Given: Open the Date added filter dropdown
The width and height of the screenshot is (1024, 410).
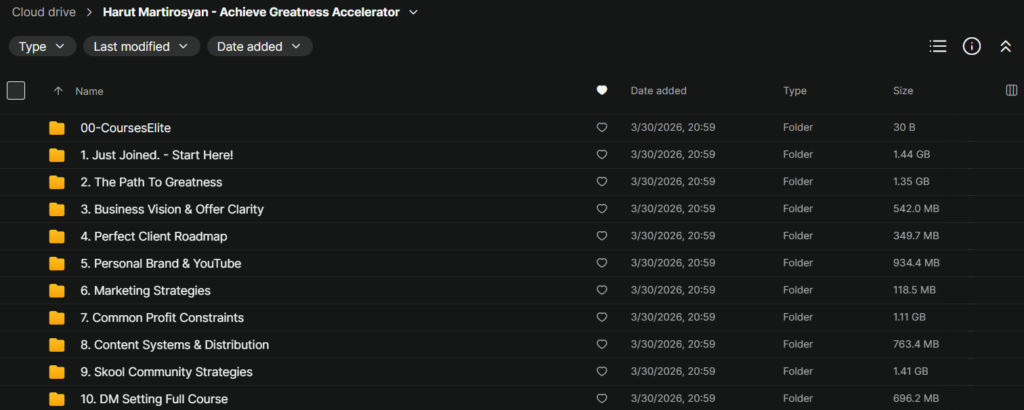Looking at the screenshot, I should (x=259, y=46).
